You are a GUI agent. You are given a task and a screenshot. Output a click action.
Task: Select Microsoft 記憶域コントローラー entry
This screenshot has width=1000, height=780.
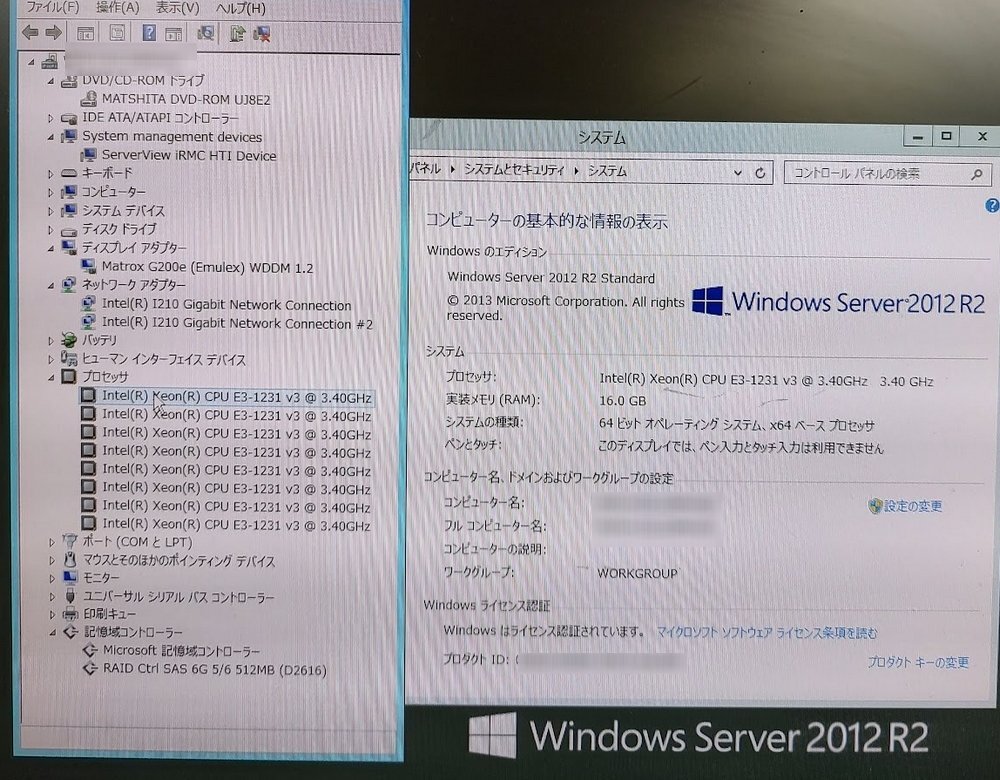(181, 651)
